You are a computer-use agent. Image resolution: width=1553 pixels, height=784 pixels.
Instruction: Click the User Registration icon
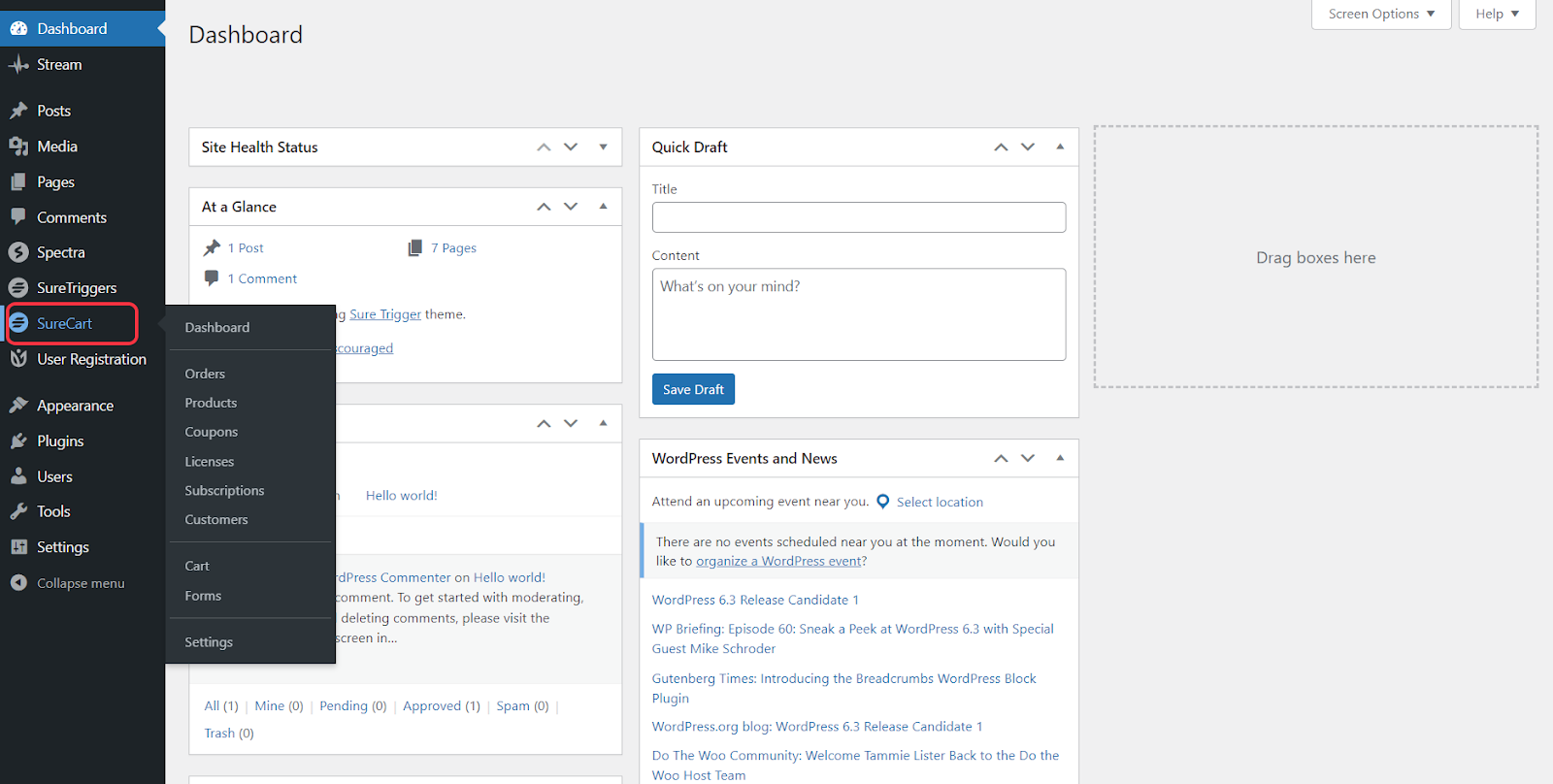[18, 359]
